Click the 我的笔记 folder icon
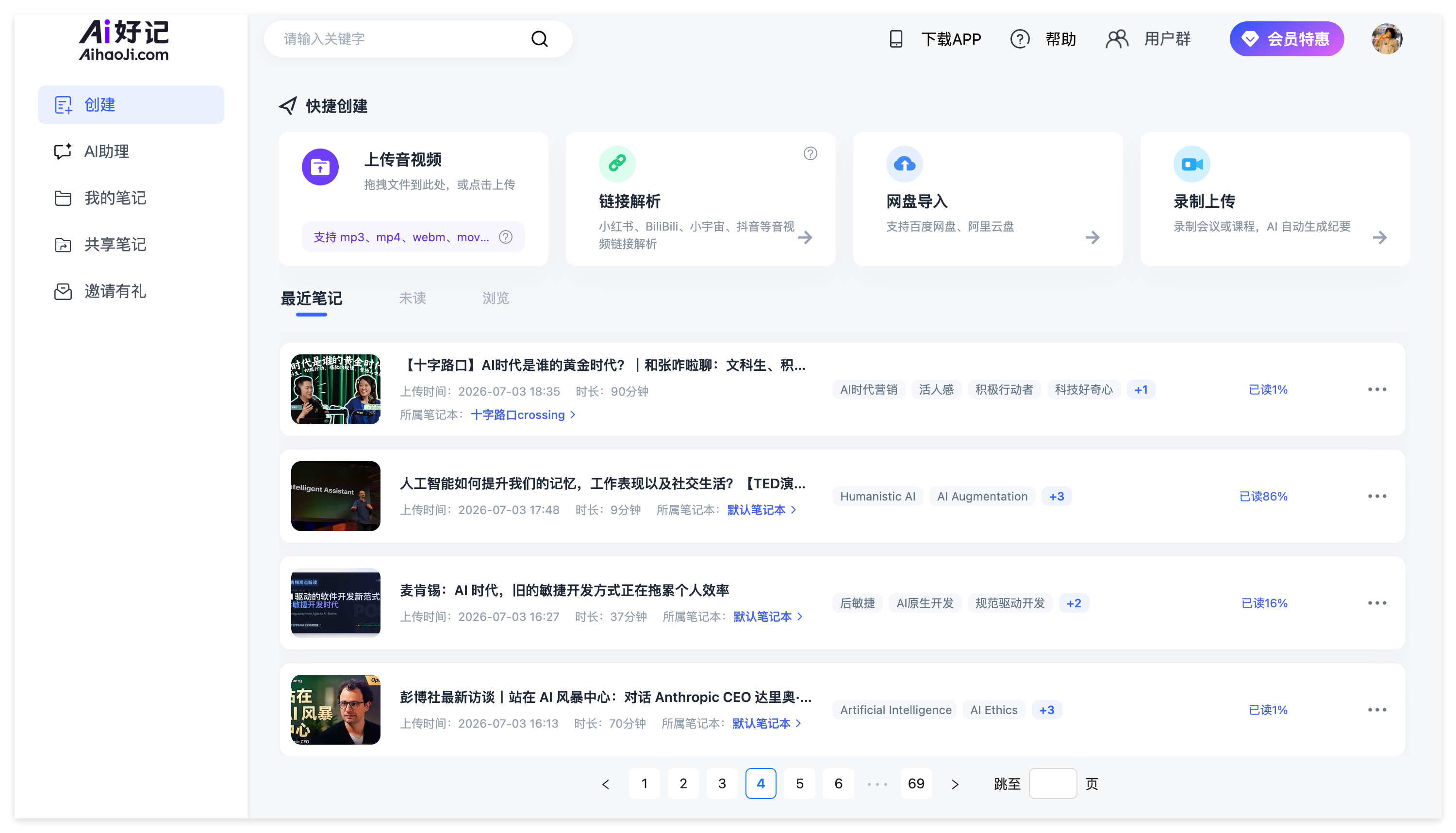This screenshot has height=833, width=1456. (63, 198)
